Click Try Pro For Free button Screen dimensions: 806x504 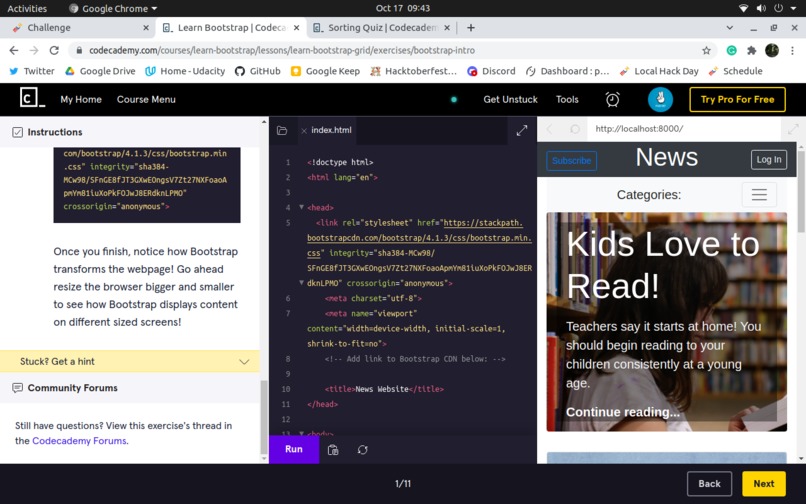[737, 99]
